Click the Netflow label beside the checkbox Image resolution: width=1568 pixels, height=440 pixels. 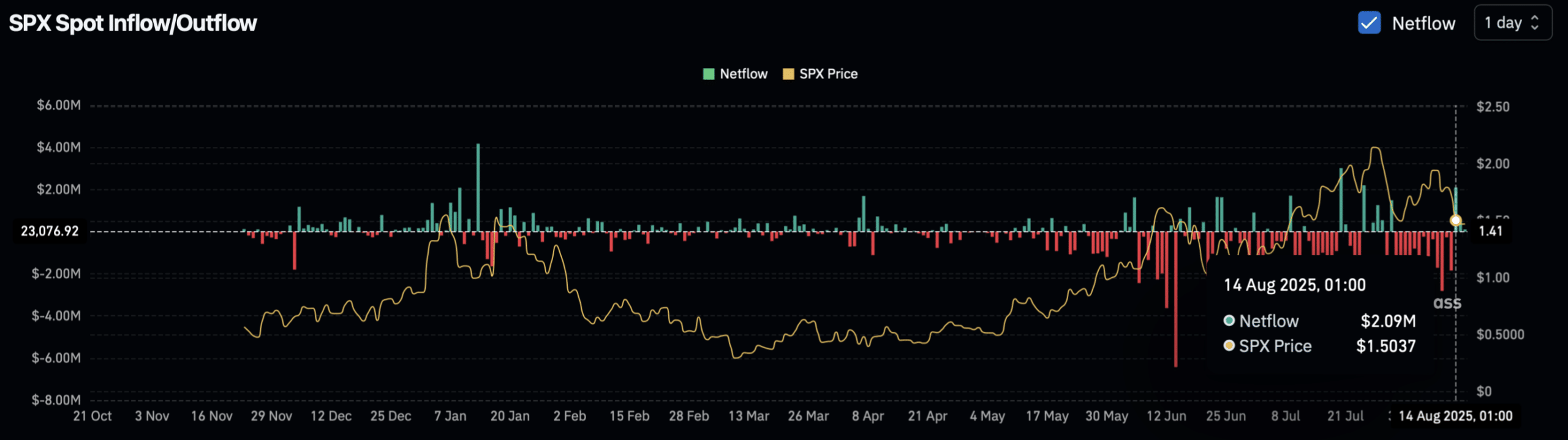[x=1423, y=23]
